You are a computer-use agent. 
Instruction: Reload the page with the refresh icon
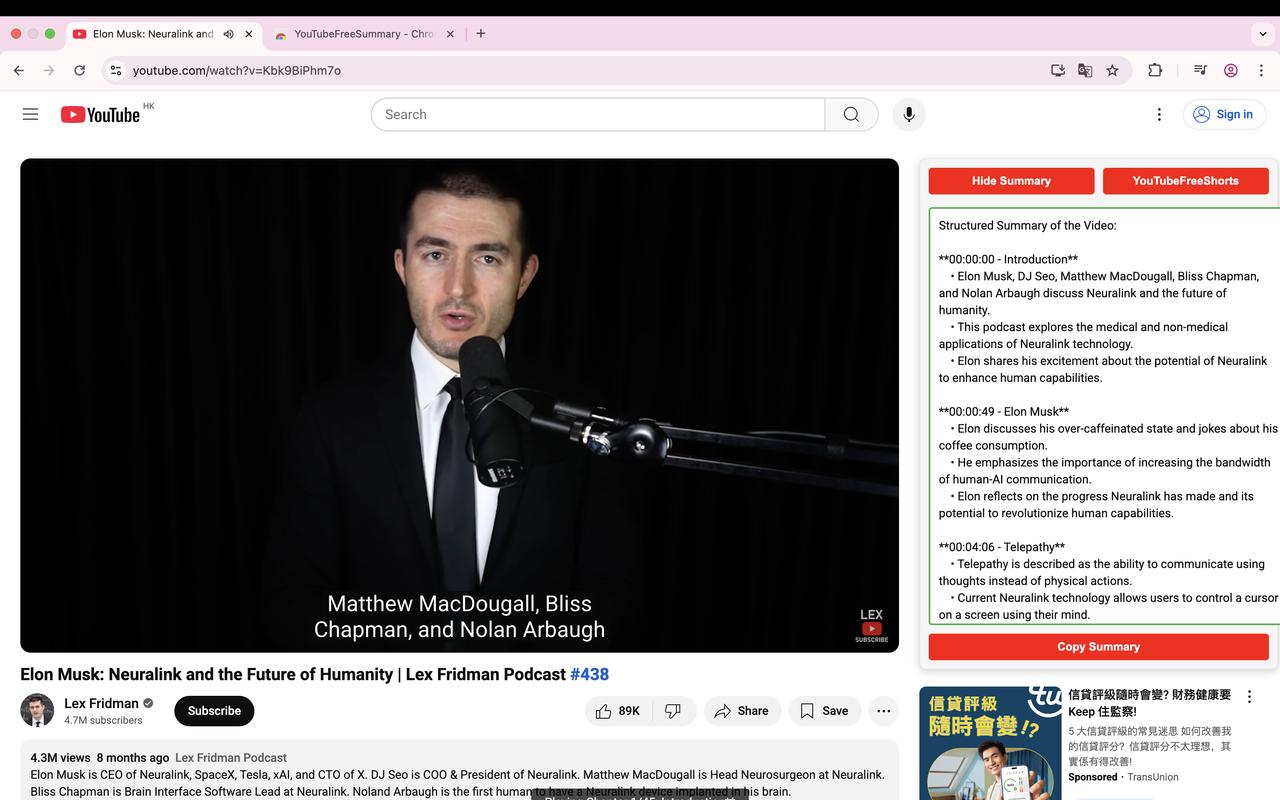80,70
